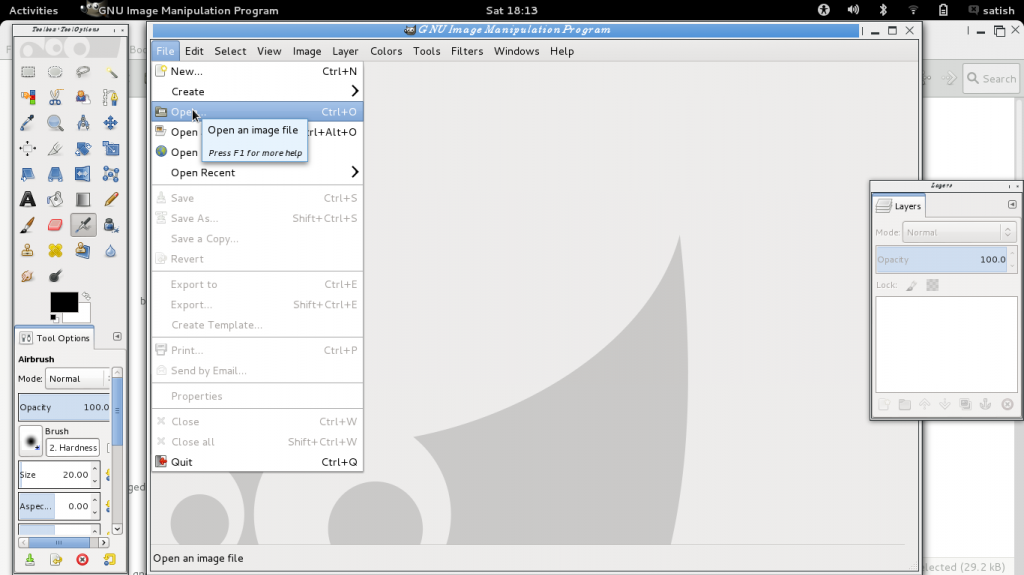The height and width of the screenshot is (575, 1024).
Task: Click the brush preview thumbnail
Action: (x=30, y=441)
